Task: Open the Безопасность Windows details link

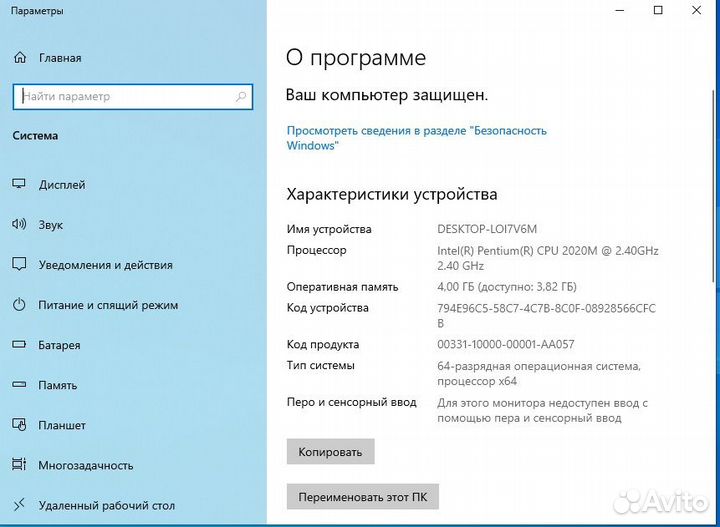Action: [416, 138]
